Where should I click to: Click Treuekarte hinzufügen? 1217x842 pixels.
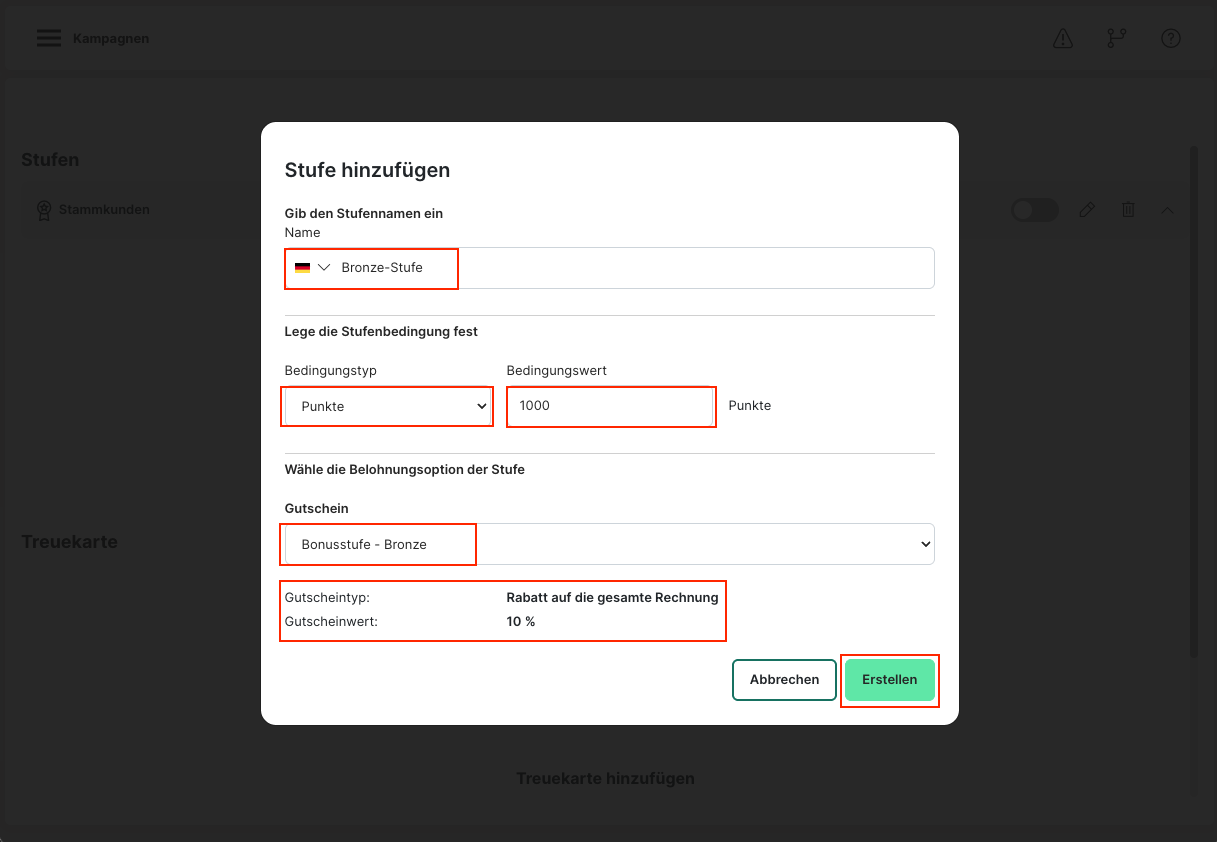pyautogui.click(x=605, y=778)
